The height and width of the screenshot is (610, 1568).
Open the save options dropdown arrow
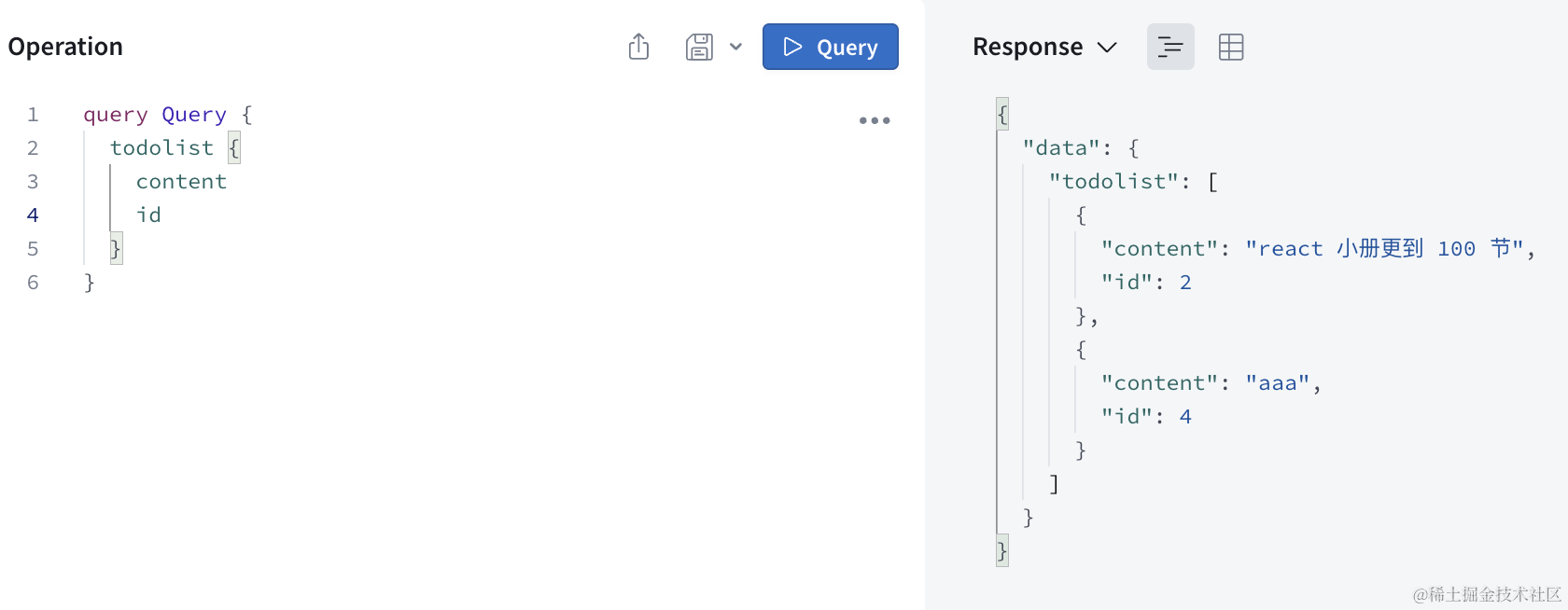click(x=735, y=47)
